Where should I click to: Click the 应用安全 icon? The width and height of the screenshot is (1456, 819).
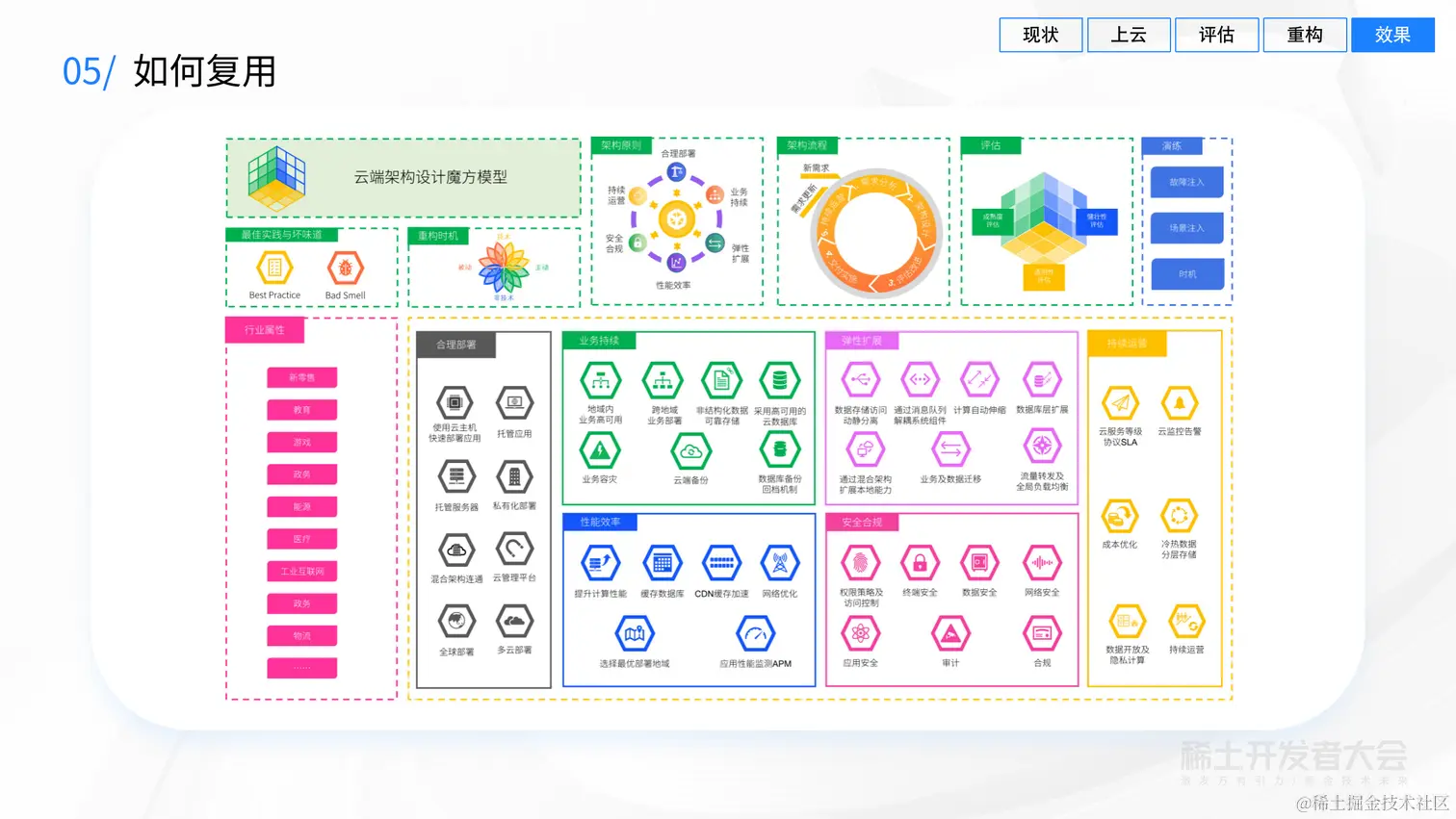point(861,633)
